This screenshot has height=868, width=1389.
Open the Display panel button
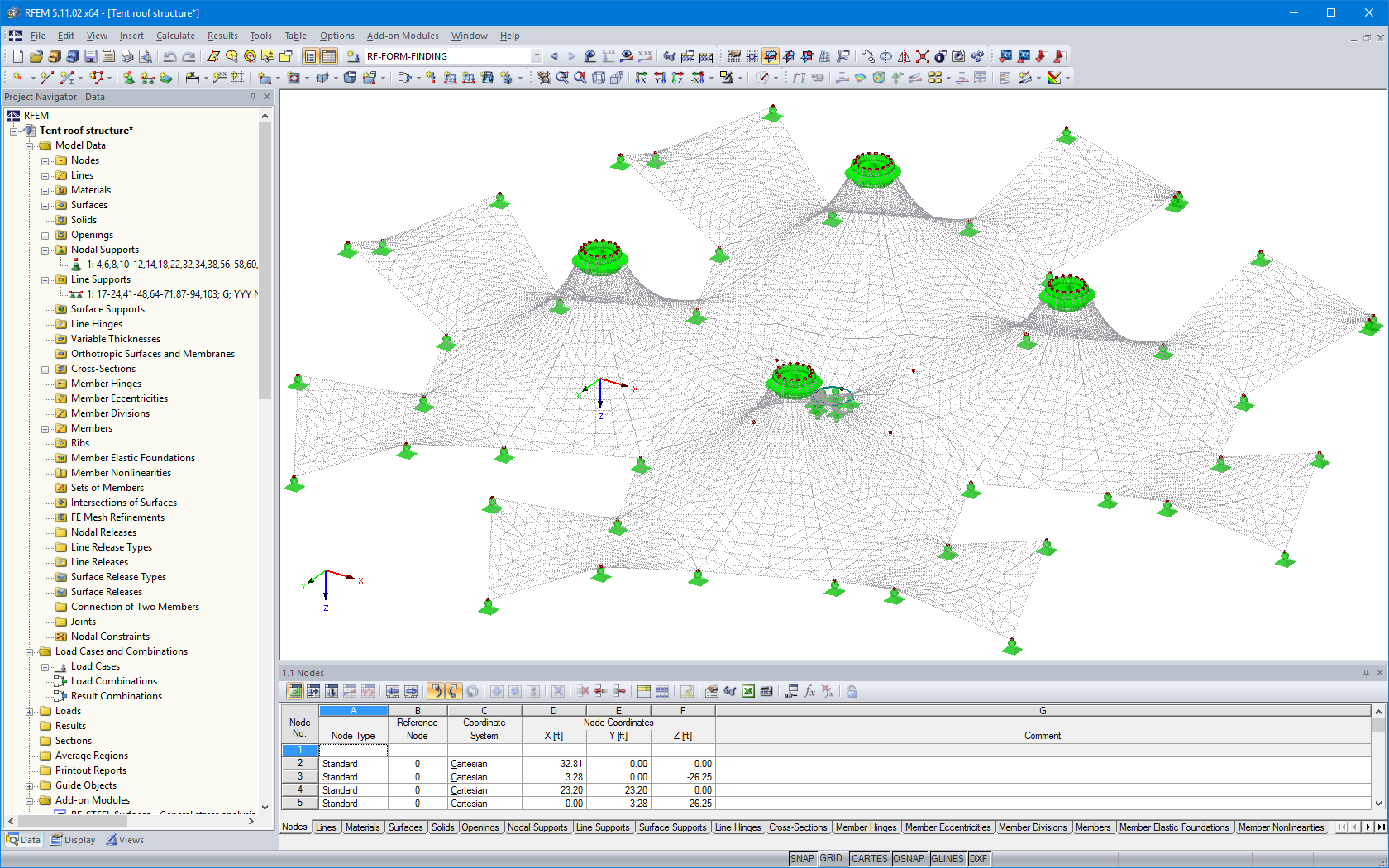pyautogui.click(x=73, y=839)
